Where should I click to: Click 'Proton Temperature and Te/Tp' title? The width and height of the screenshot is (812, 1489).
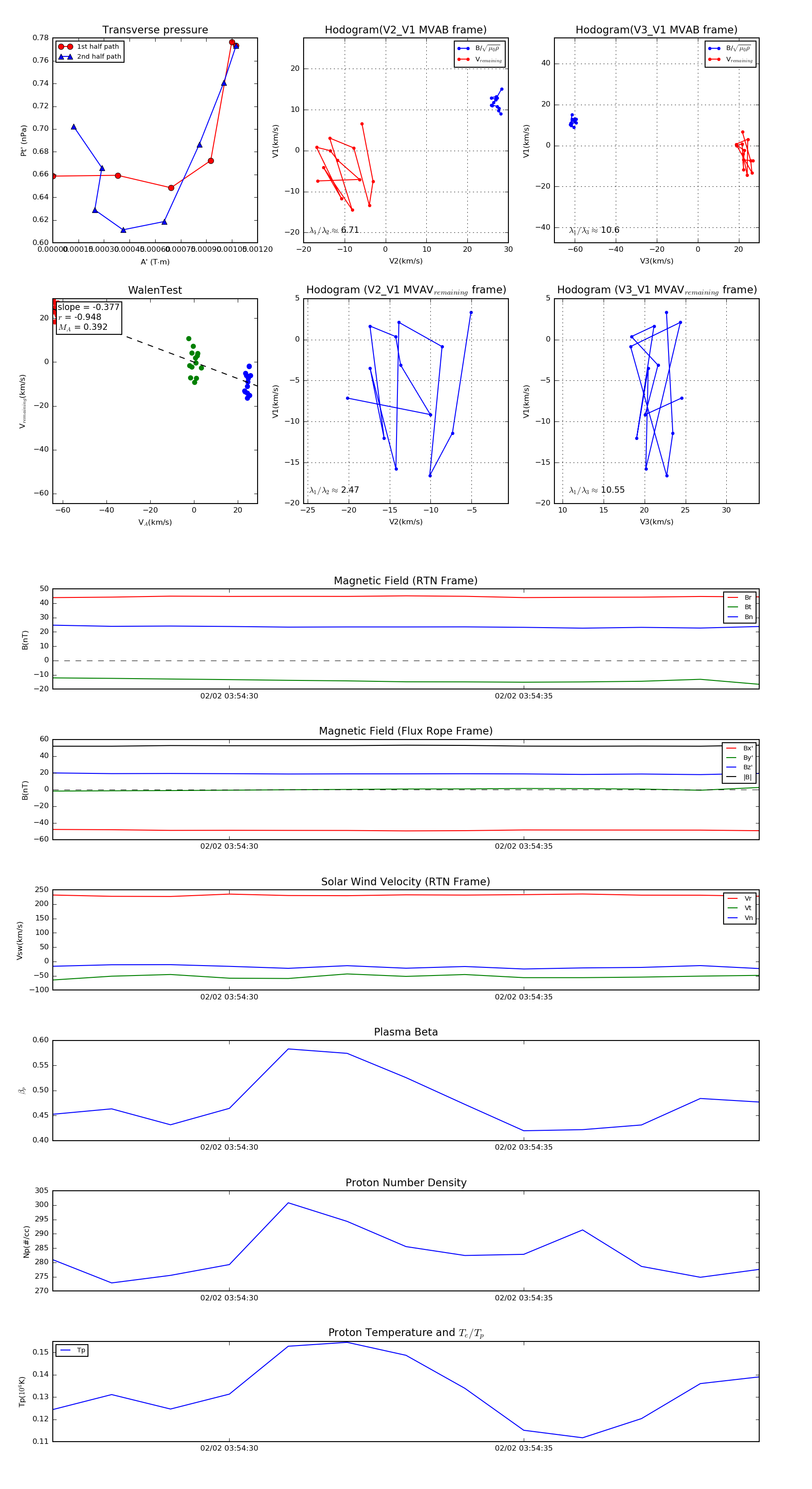point(406,1333)
